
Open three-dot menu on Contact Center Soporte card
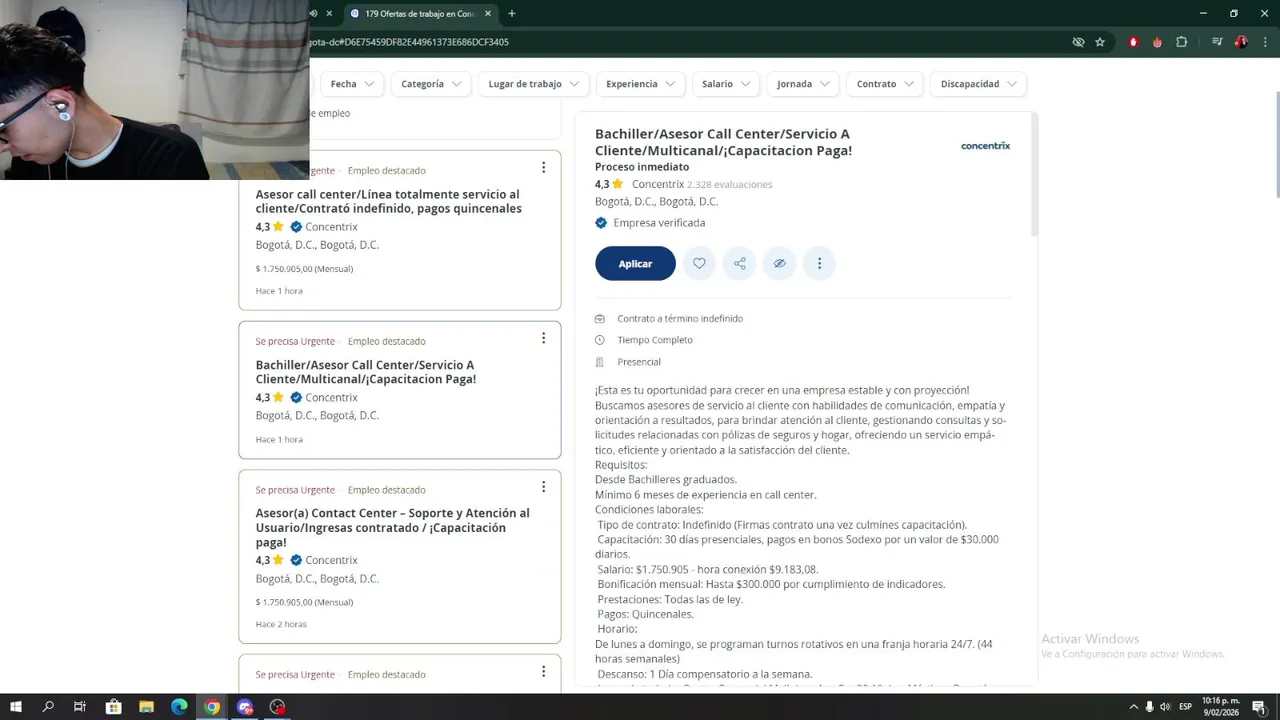pos(543,487)
